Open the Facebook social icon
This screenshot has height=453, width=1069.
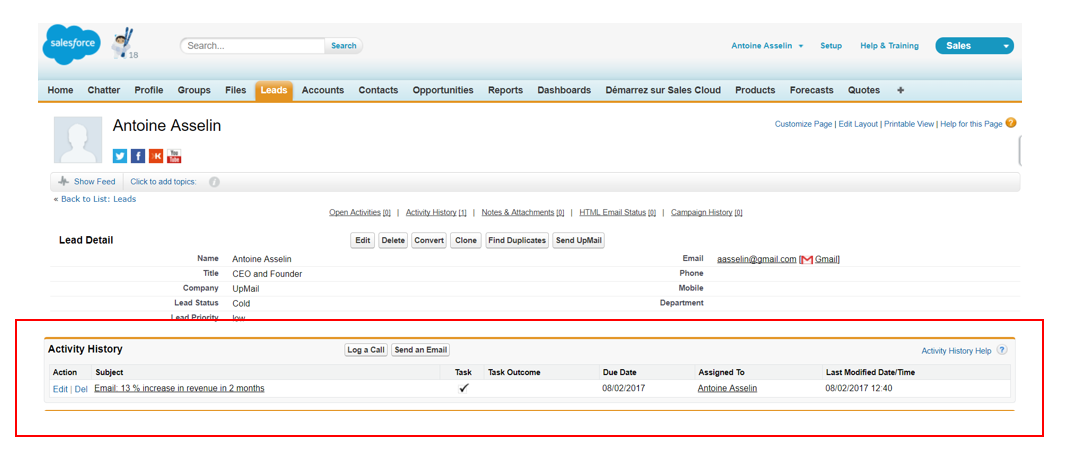(x=138, y=156)
